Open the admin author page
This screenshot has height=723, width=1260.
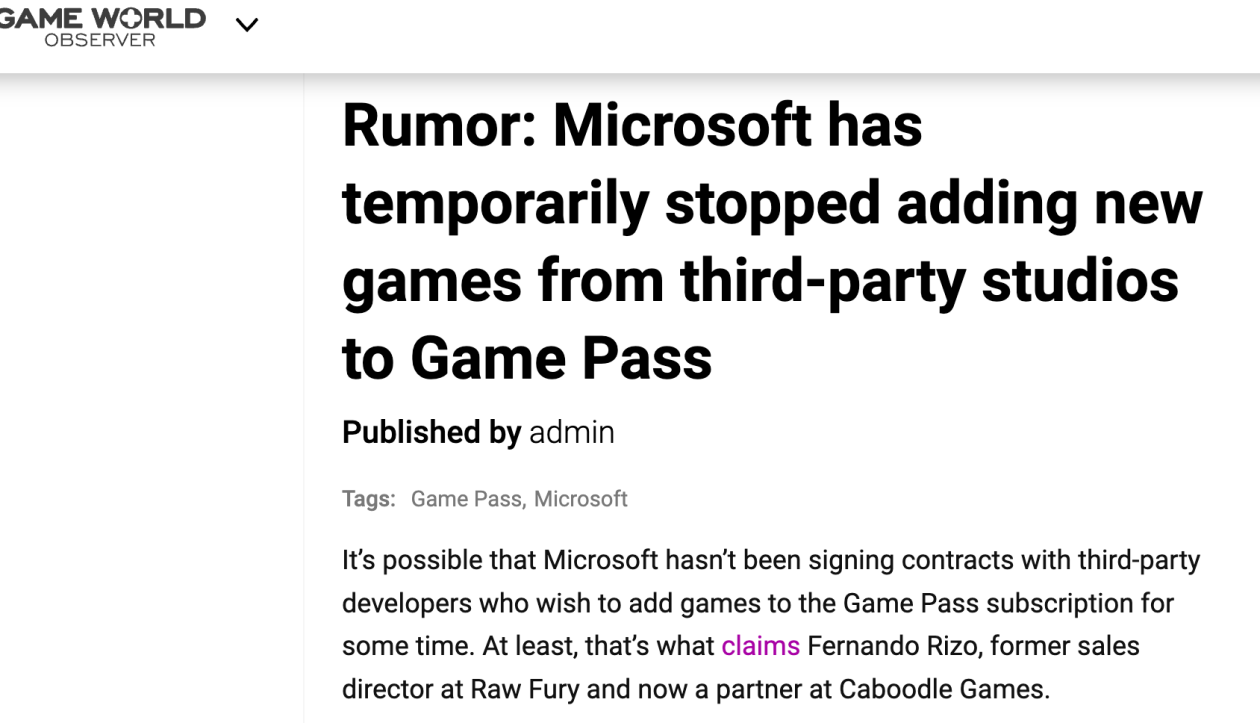click(571, 432)
